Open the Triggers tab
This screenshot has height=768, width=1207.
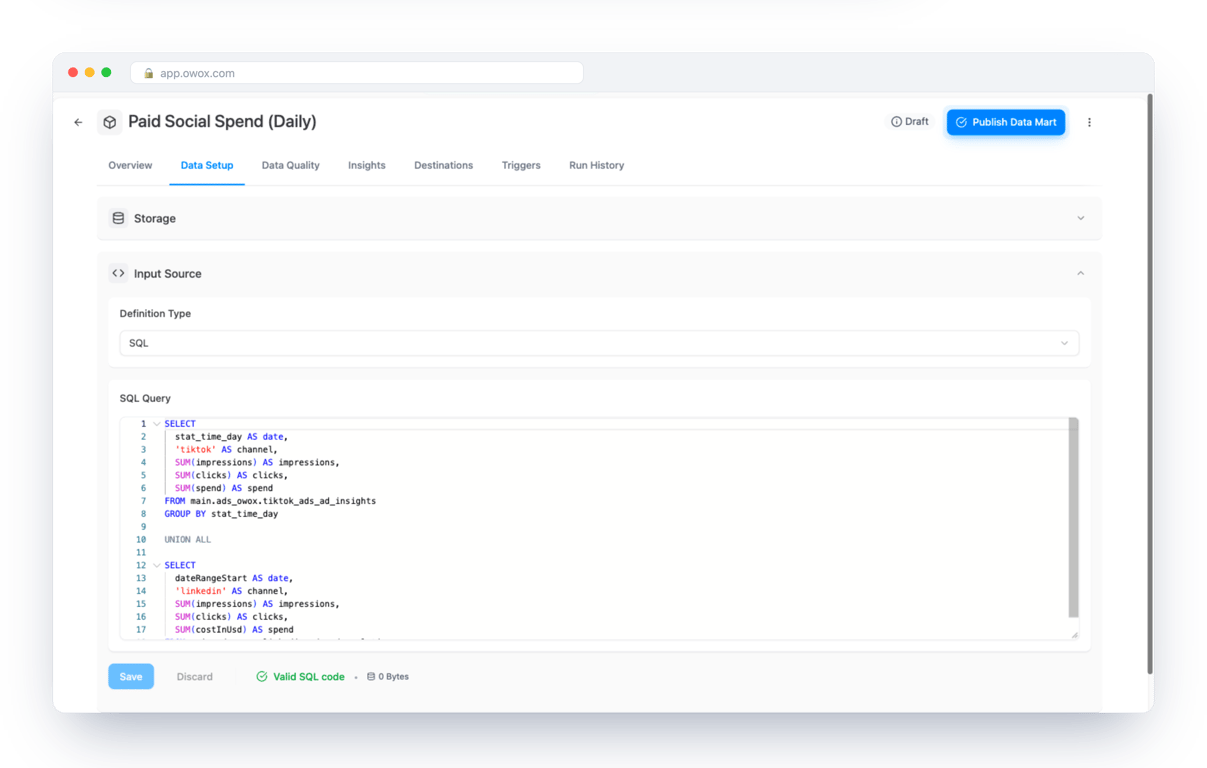[521, 165]
